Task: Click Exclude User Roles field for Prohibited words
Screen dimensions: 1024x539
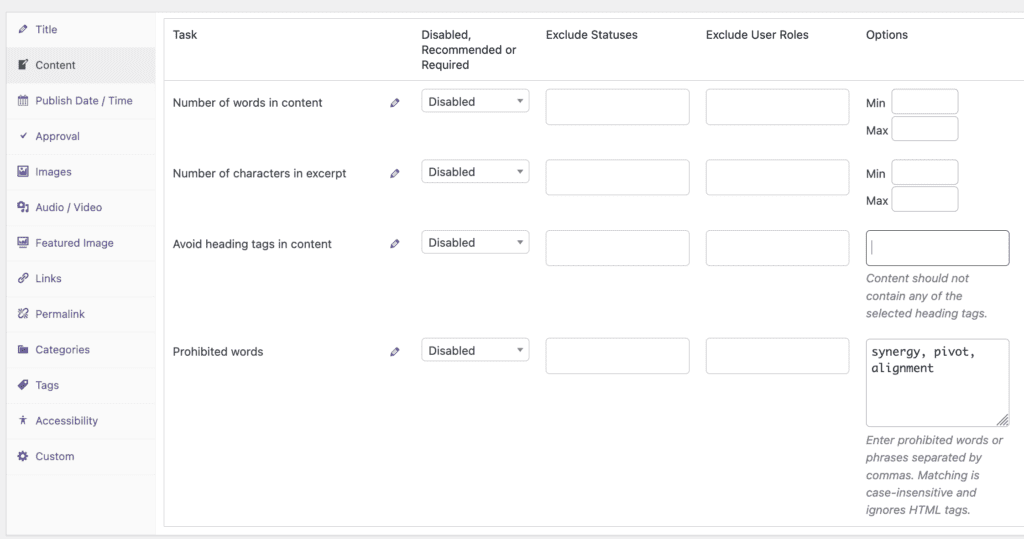Action: coord(777,356)
